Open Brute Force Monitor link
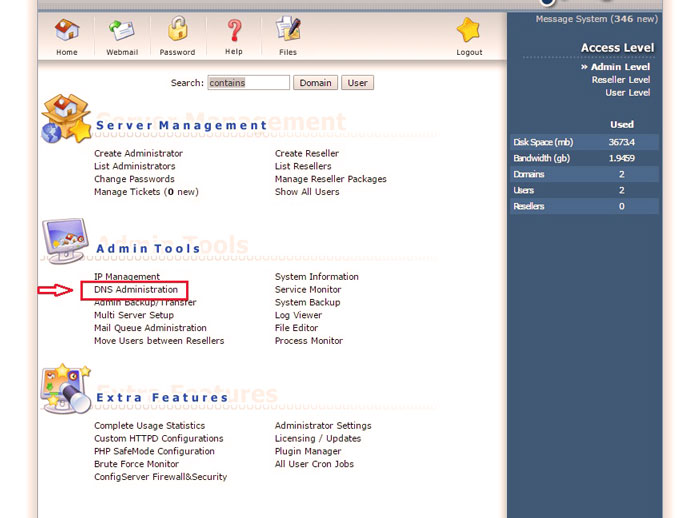 click(136, 464)
